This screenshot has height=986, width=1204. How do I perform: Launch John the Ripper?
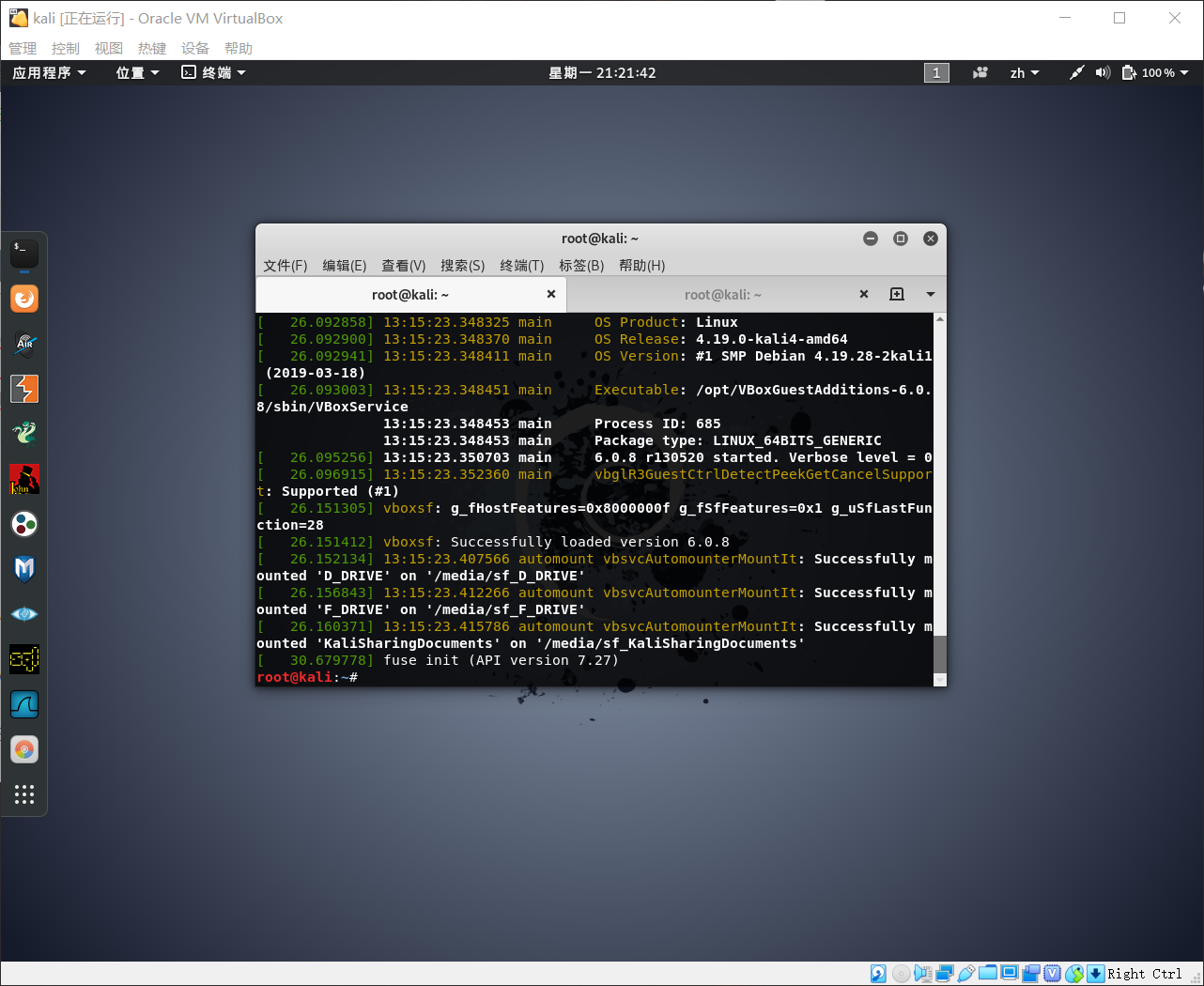point(23,479)
